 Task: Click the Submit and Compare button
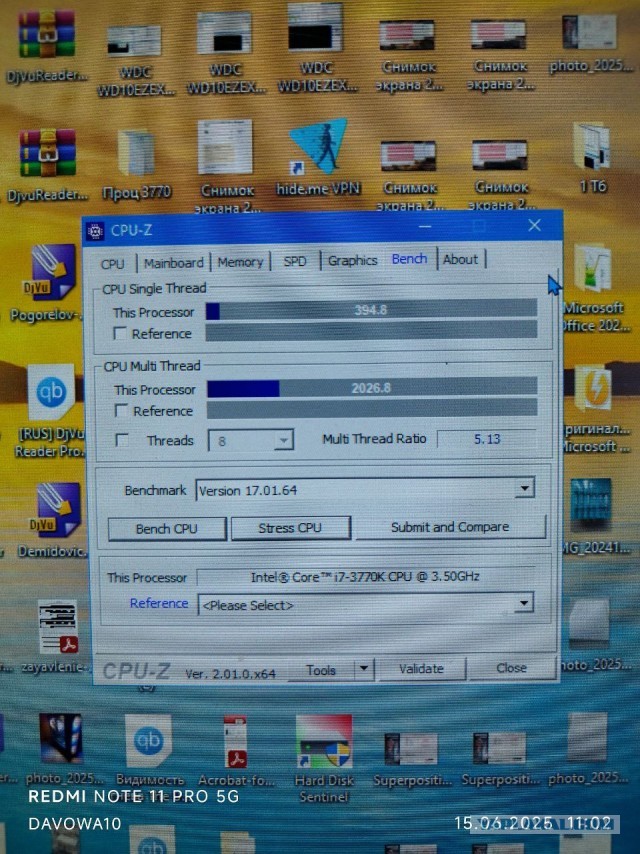click(x=450, y=527)
